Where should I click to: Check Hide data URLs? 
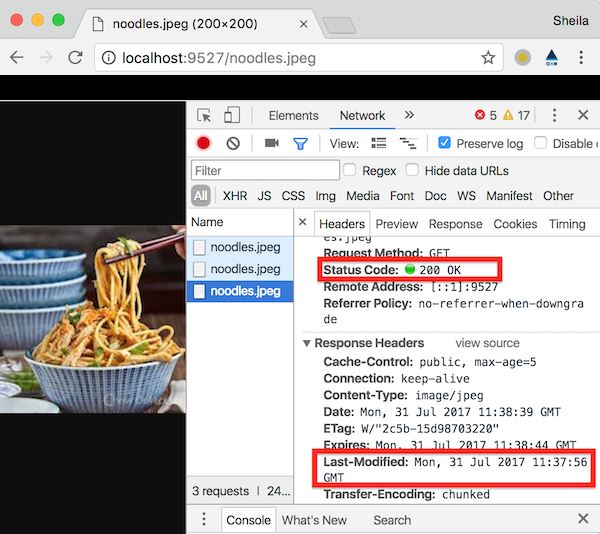(x=412, y=170)
